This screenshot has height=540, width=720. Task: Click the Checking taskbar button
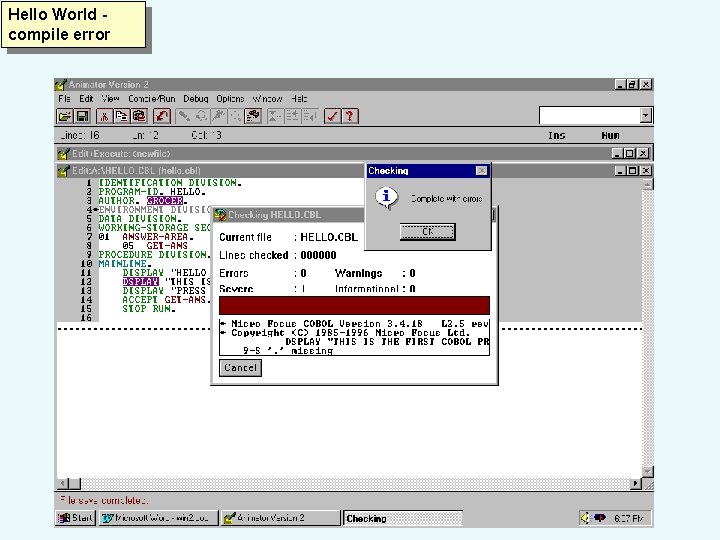coord(403,518)
